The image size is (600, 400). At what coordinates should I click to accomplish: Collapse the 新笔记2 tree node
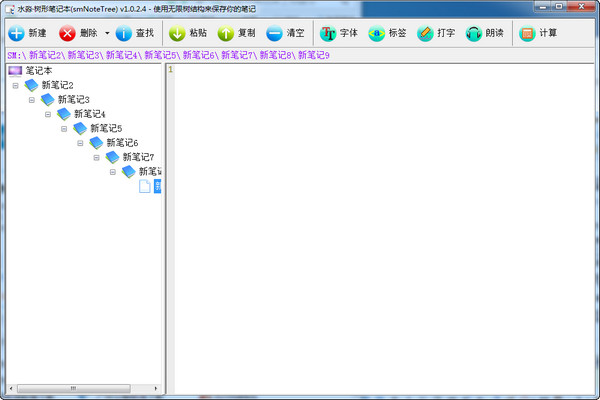point(15,85)
